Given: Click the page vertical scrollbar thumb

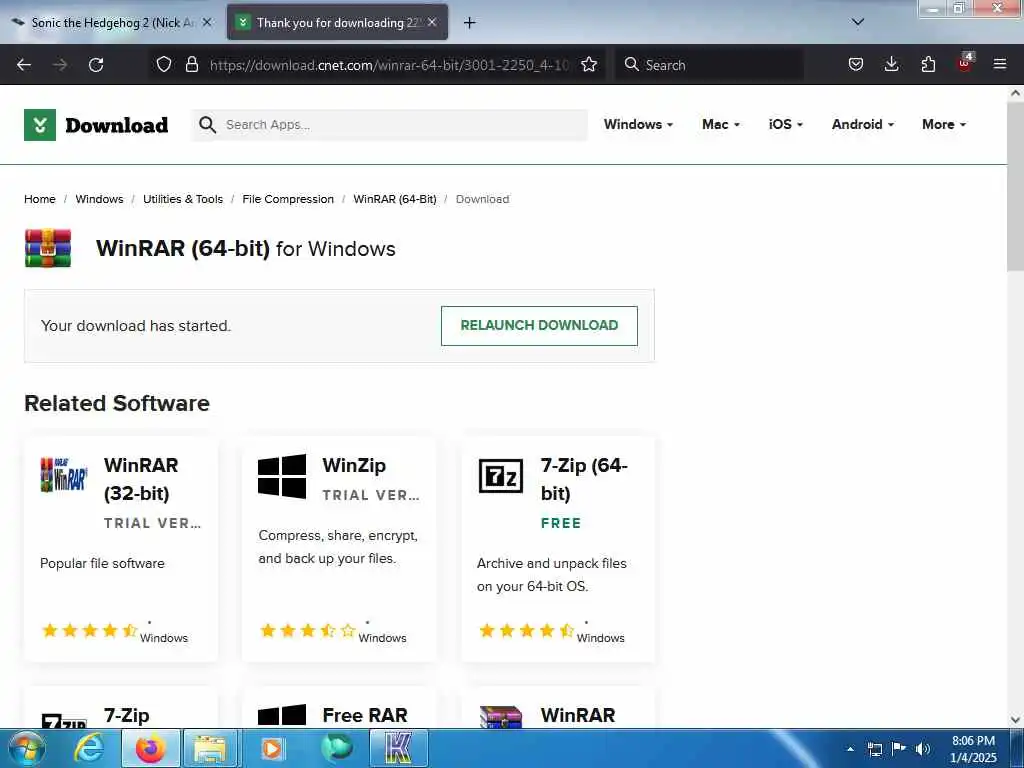Looking at the screenshot, I should [1015, 186].
